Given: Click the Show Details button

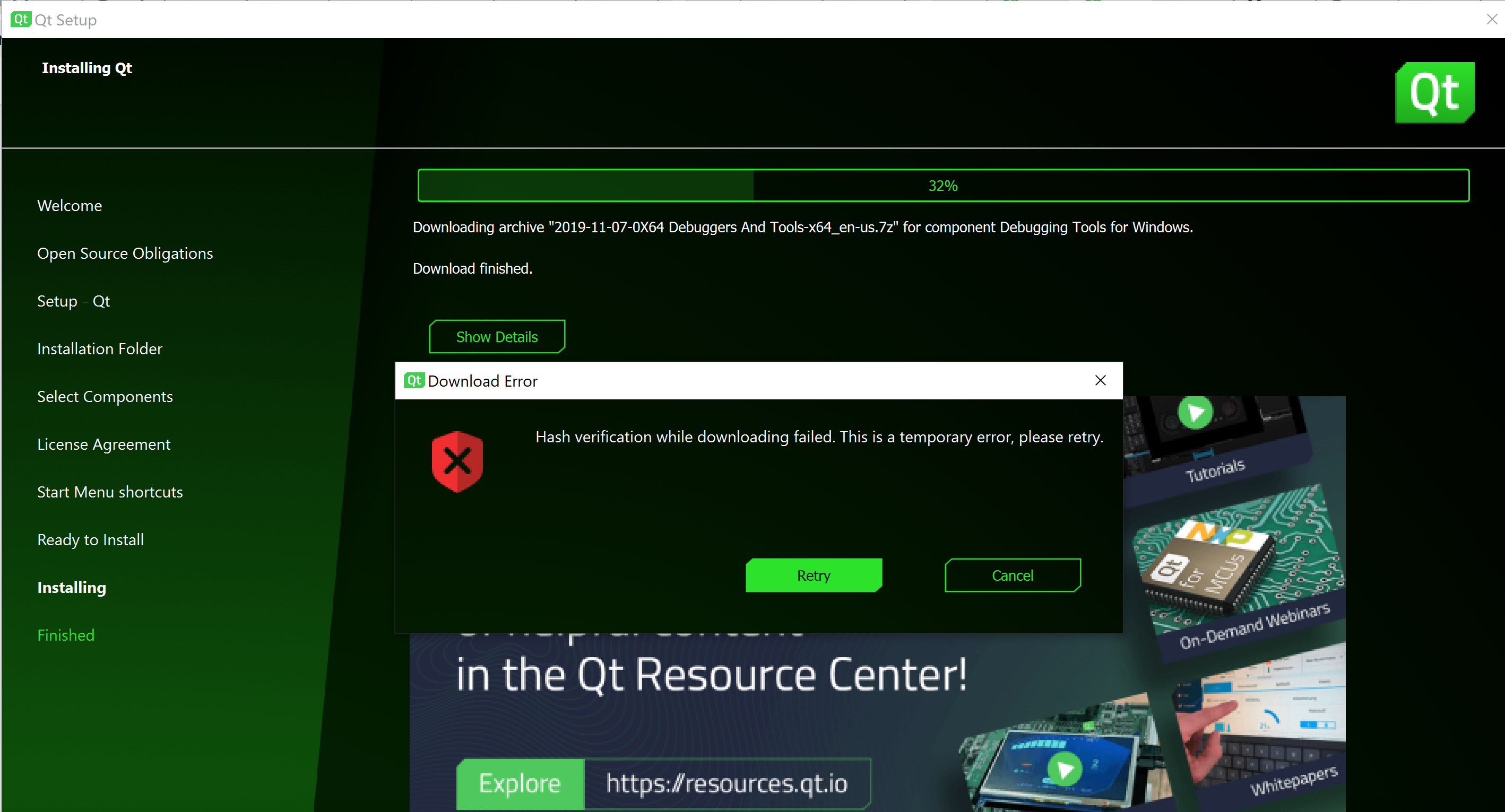Looking at the screenshot, I should pyautogui.click(x=497, y=336).
